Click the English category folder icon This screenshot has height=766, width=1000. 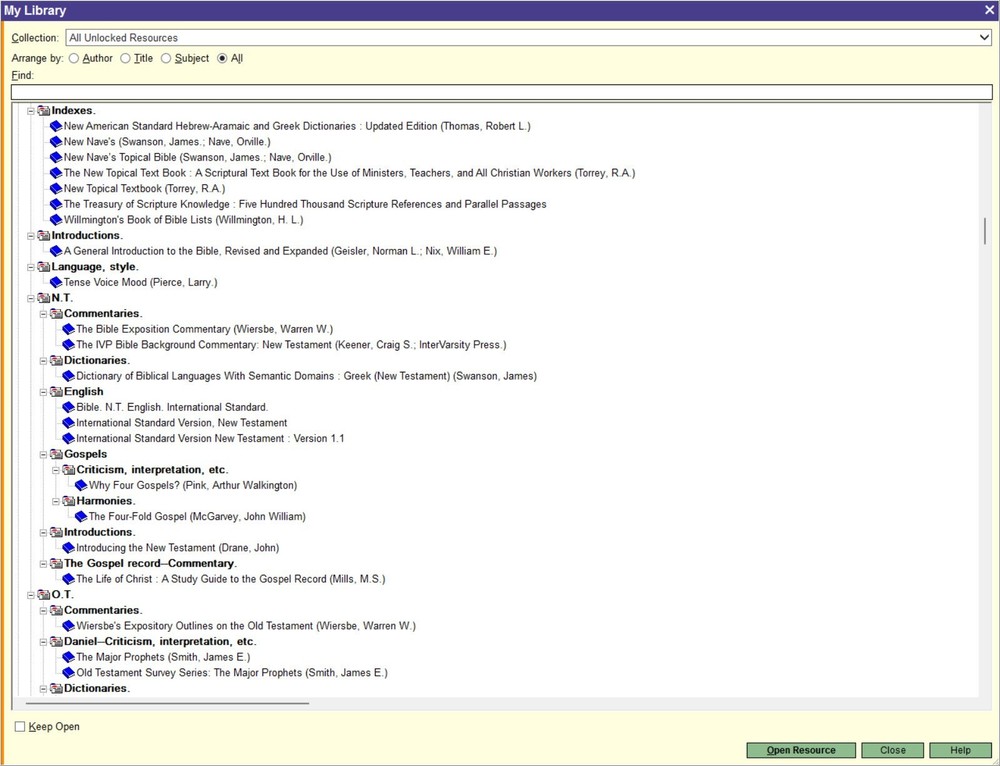[x=56, y=392]
